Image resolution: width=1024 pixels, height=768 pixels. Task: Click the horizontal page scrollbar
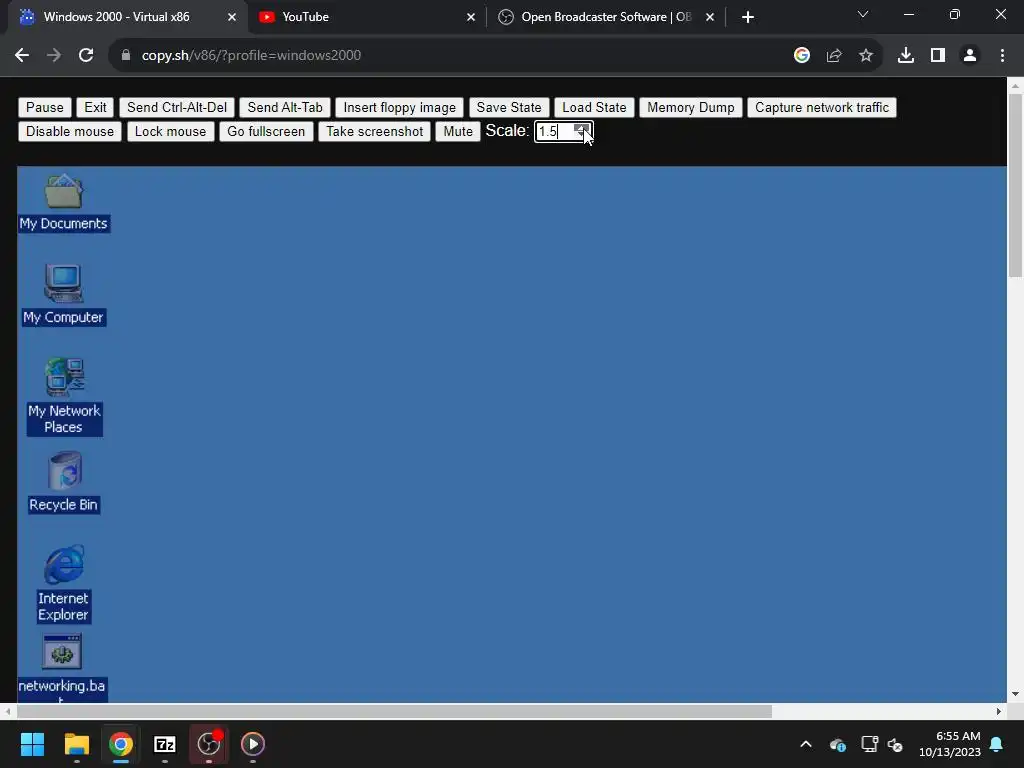(x=394, y=711)
